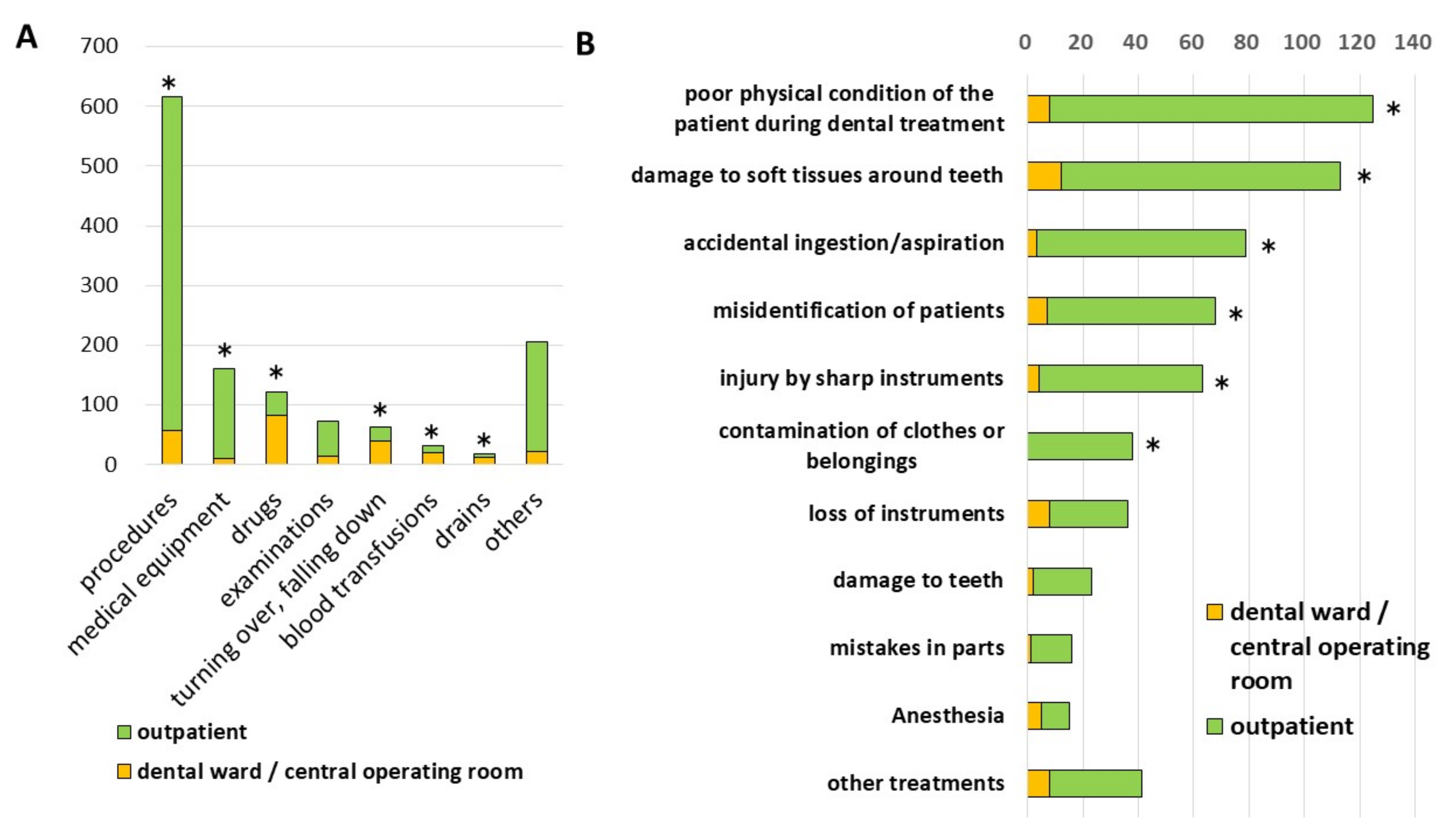Image resolution: width=1449 pixels, height=840 pixels.
Task: Click the panel letter A
Action: point(26,38)
